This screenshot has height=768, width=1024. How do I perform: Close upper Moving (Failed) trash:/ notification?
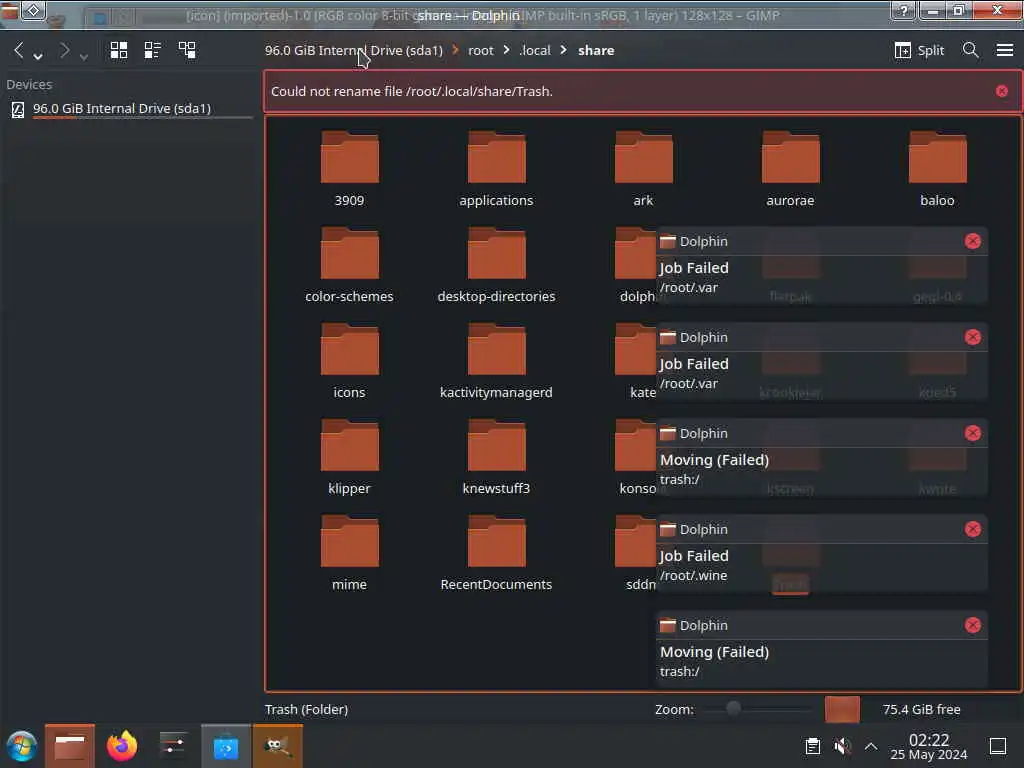point(972,433)
